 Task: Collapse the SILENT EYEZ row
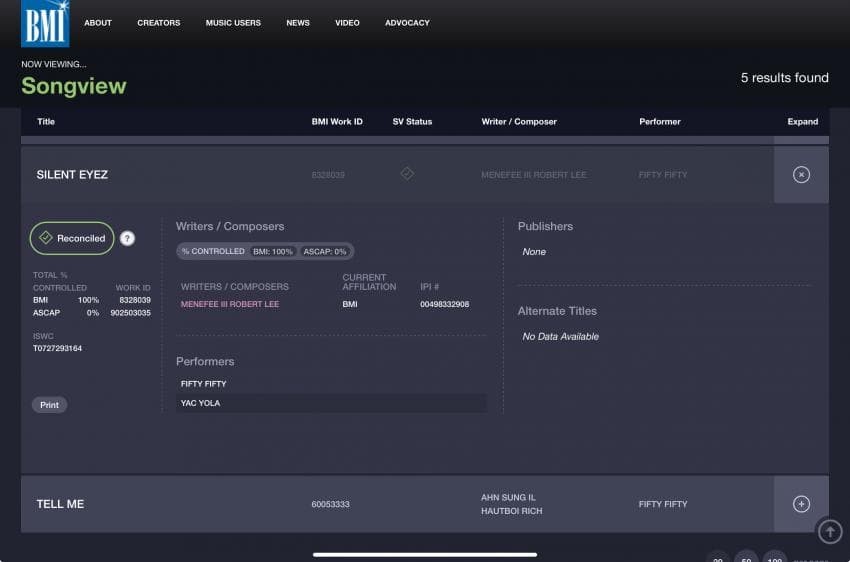click(x=801, y=175)
